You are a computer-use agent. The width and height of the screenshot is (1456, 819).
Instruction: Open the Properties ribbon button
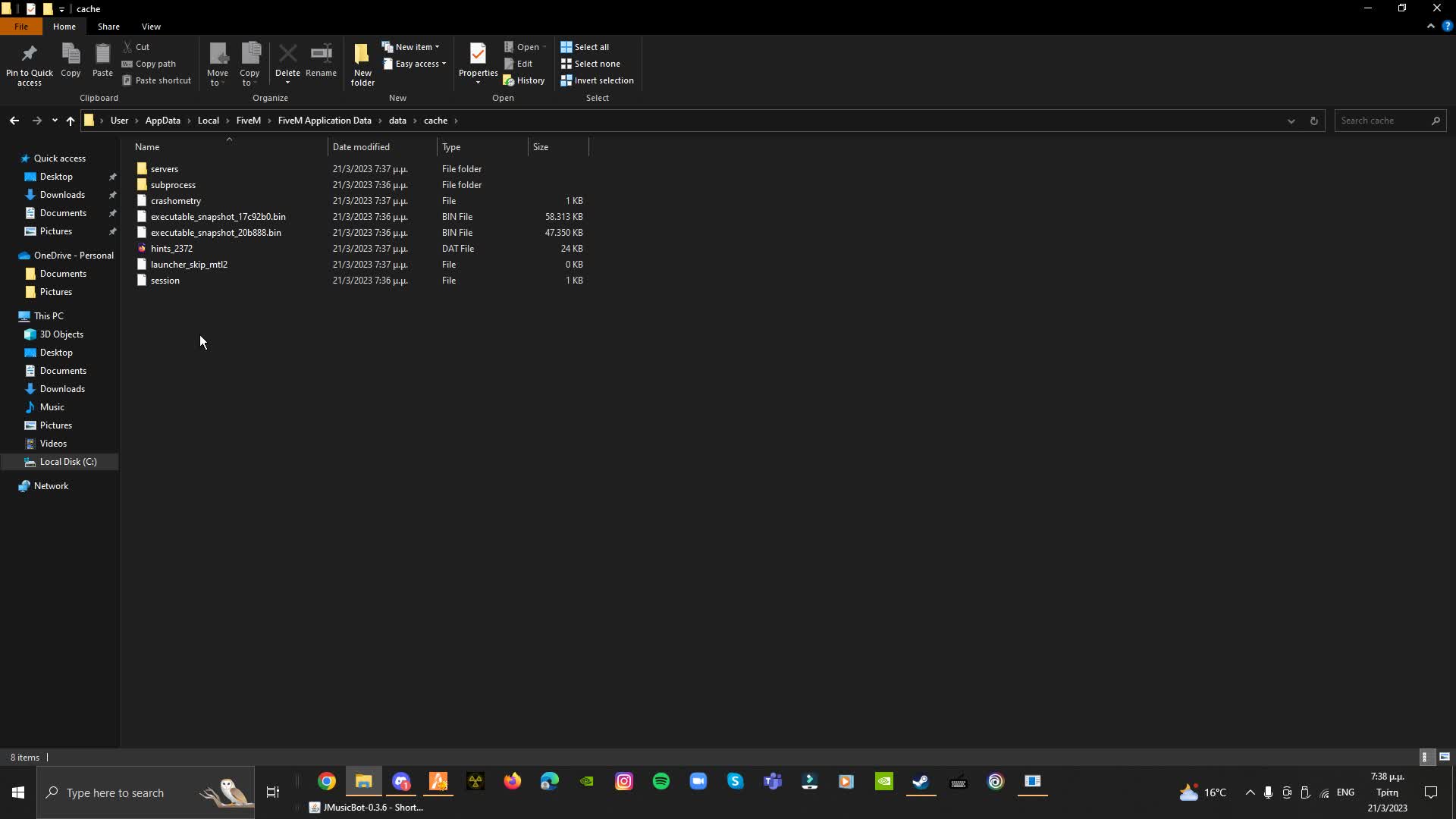[478, 64]
